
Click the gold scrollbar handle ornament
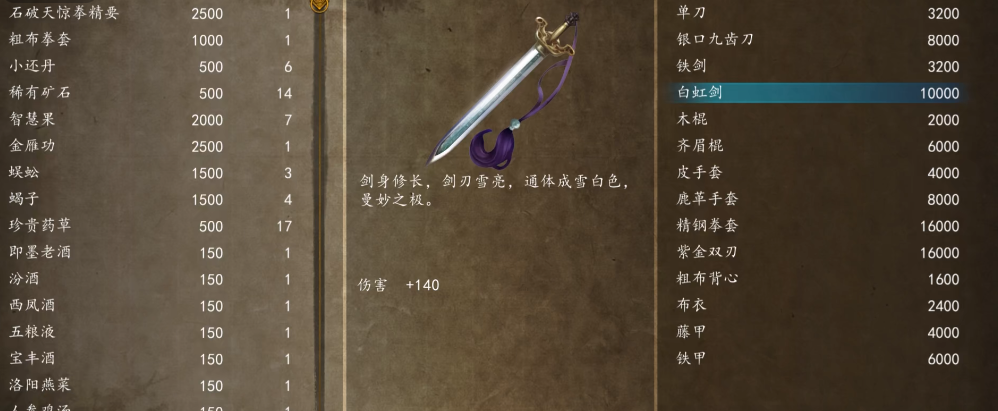tap(318, 6)
